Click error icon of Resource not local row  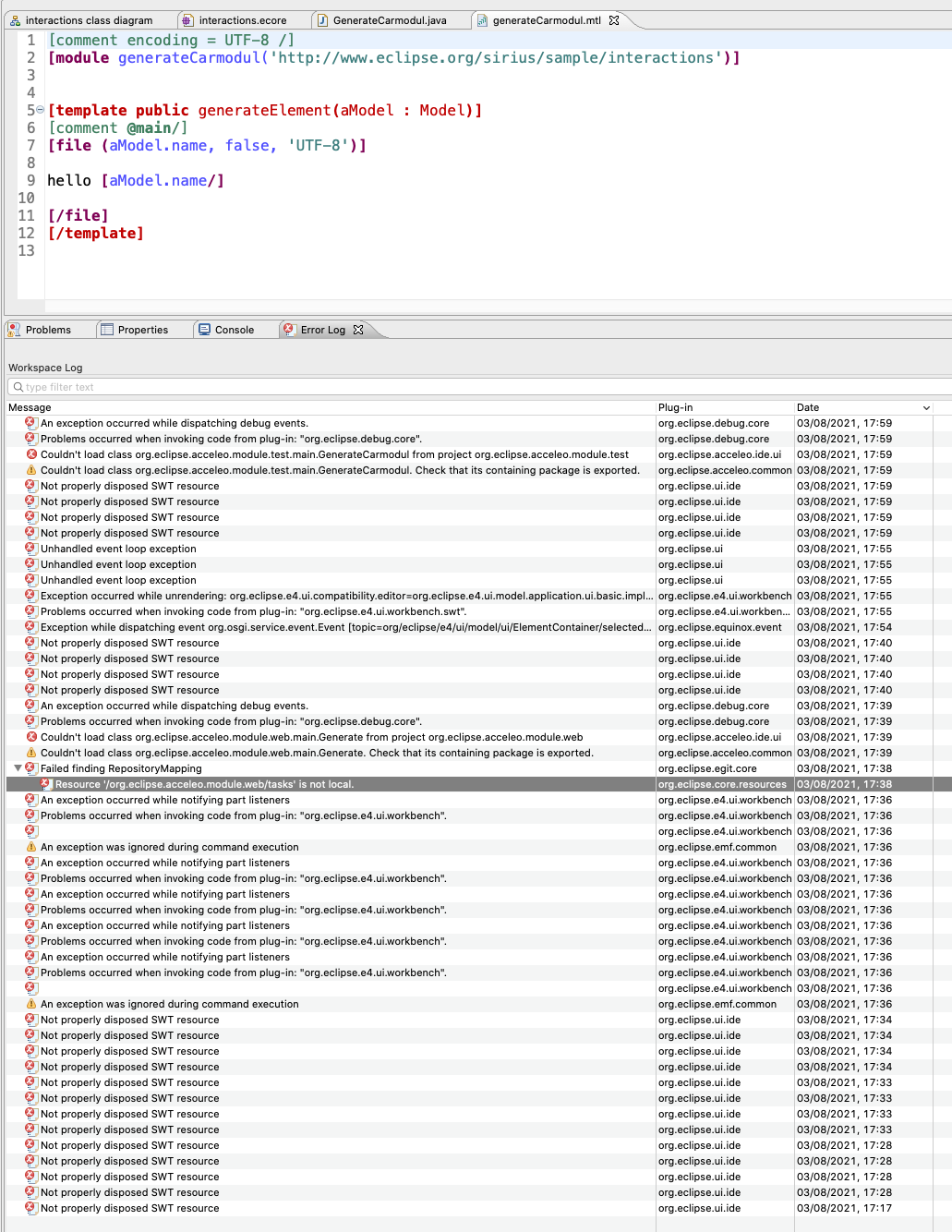45,784
